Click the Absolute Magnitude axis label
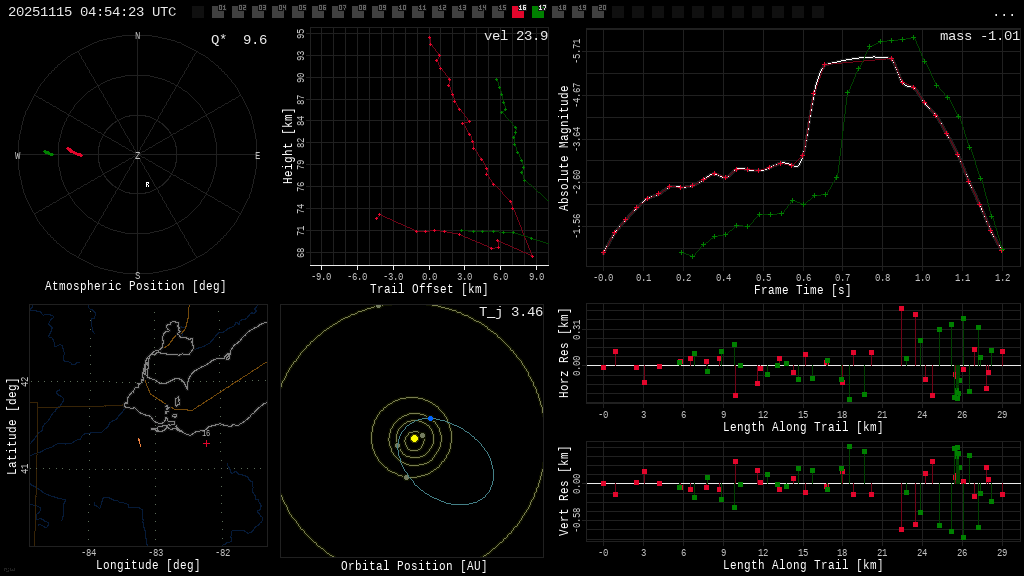The width and height of the screenshot is (1024, 576). coord(564,148)
